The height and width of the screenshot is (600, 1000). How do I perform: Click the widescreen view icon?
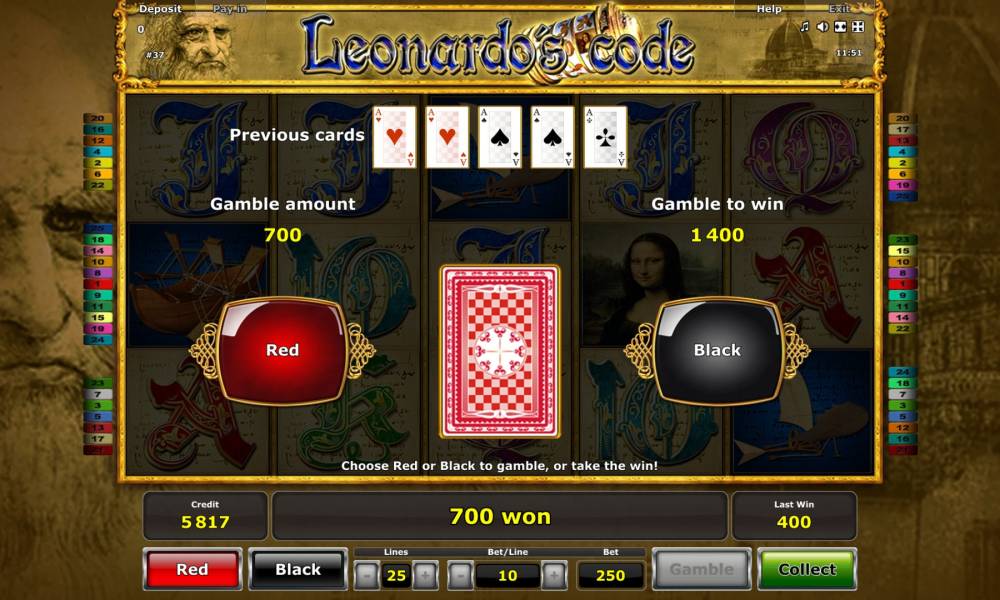[841, 27]
